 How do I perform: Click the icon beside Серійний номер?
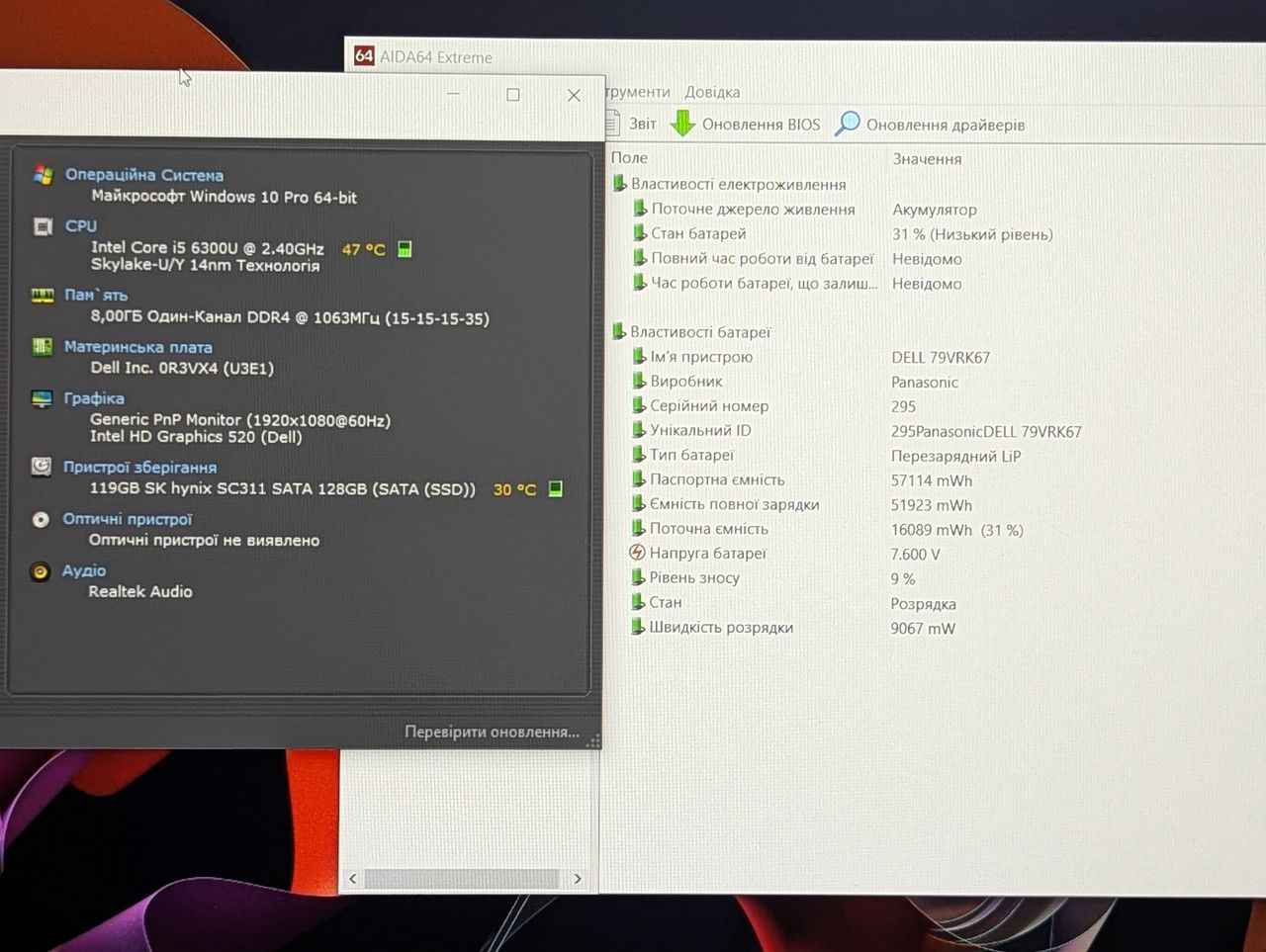tap(640, 405)
